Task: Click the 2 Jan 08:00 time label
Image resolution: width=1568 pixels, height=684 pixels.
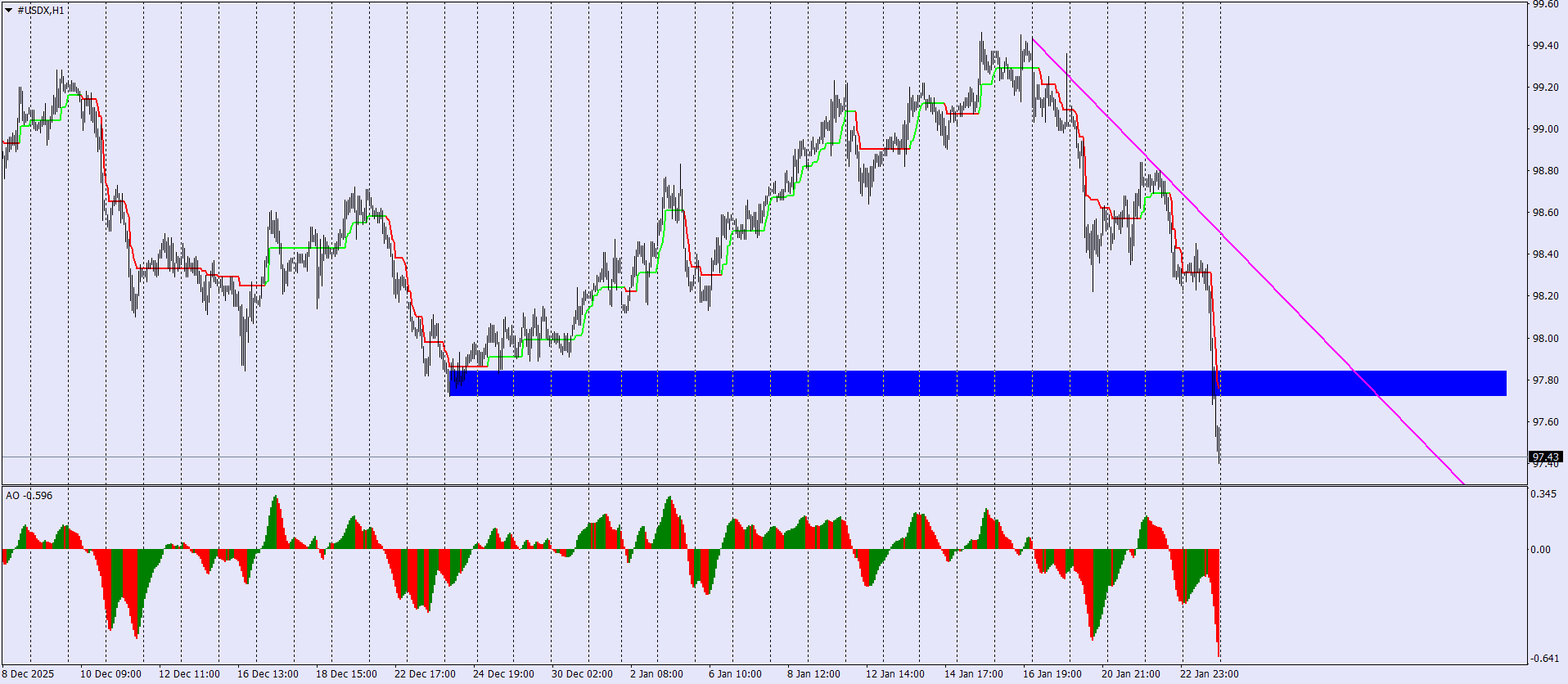Action: (x=656, y=674)
